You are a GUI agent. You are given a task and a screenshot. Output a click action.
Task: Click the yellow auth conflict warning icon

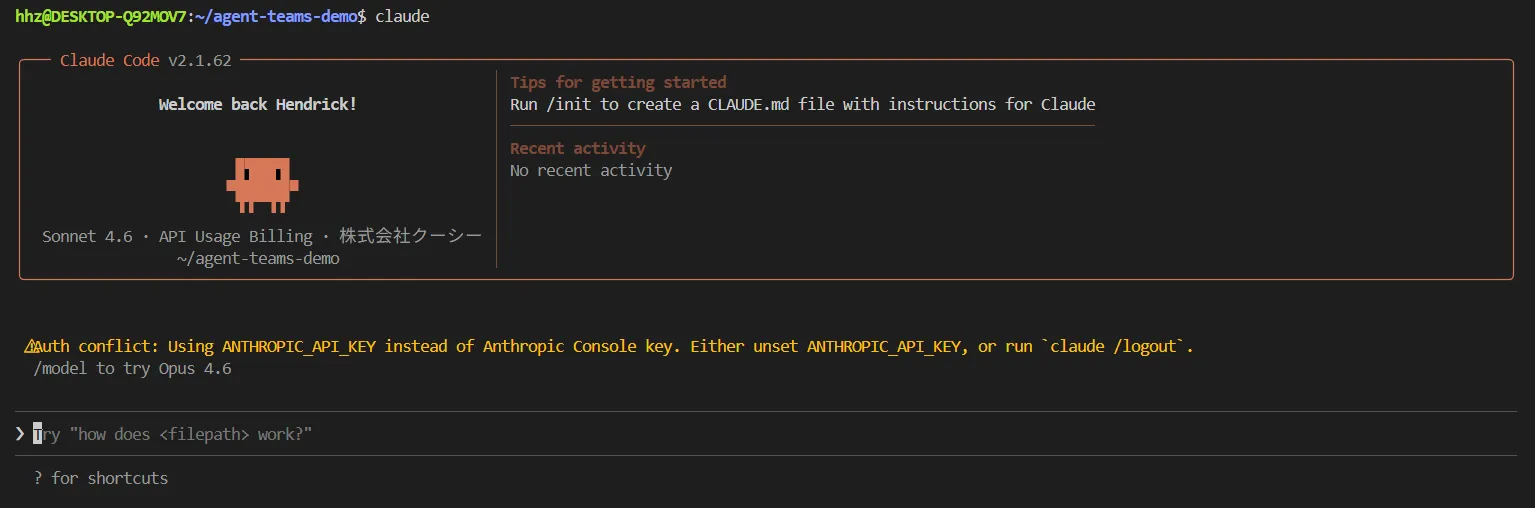(x=32, y=347)
